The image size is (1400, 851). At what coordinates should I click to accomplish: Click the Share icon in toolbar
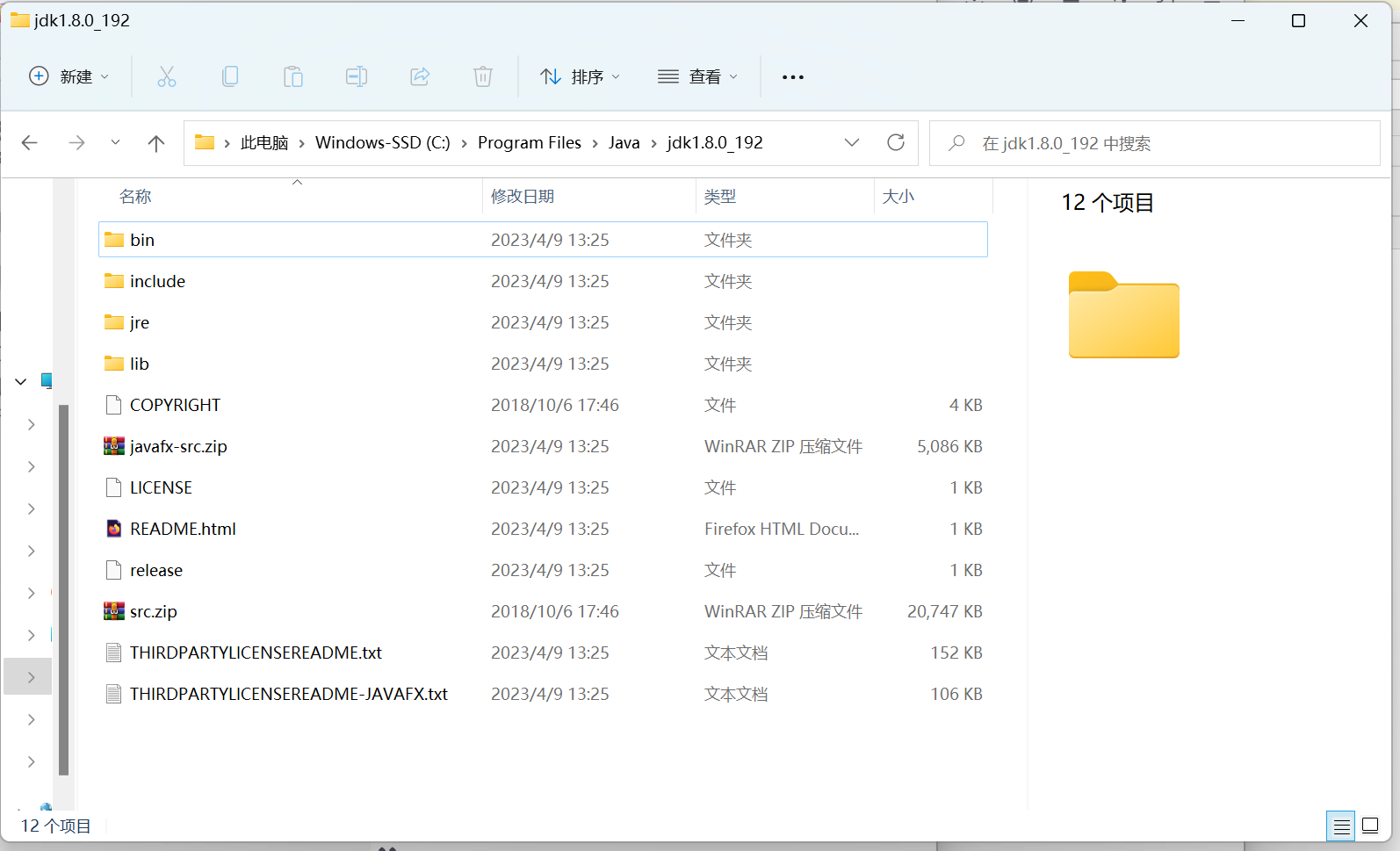coord(420,77)
